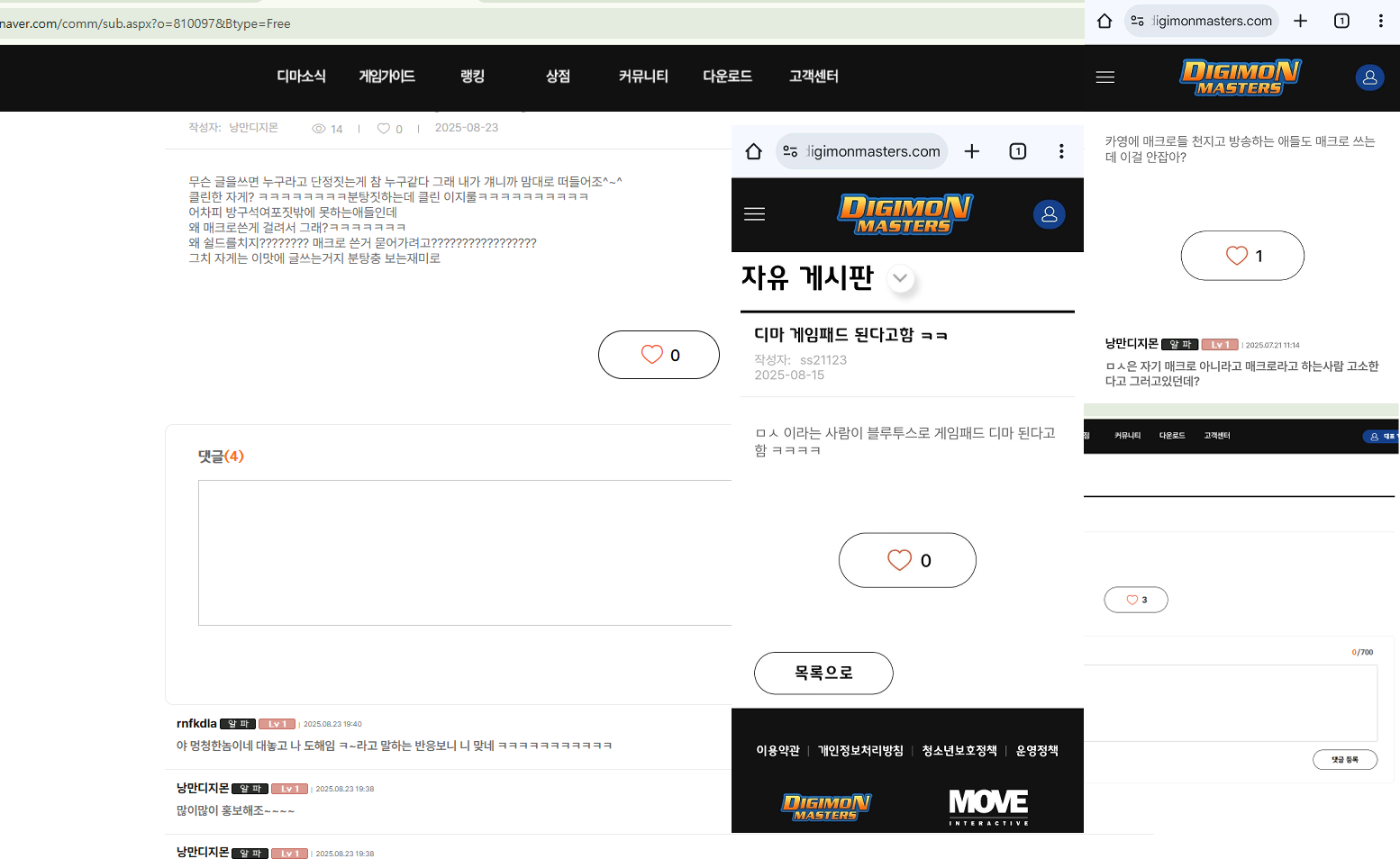Open the 디마소식 navigation menu
The width and height of the screenshot is (1400, 868).
[x=301, y=77]
